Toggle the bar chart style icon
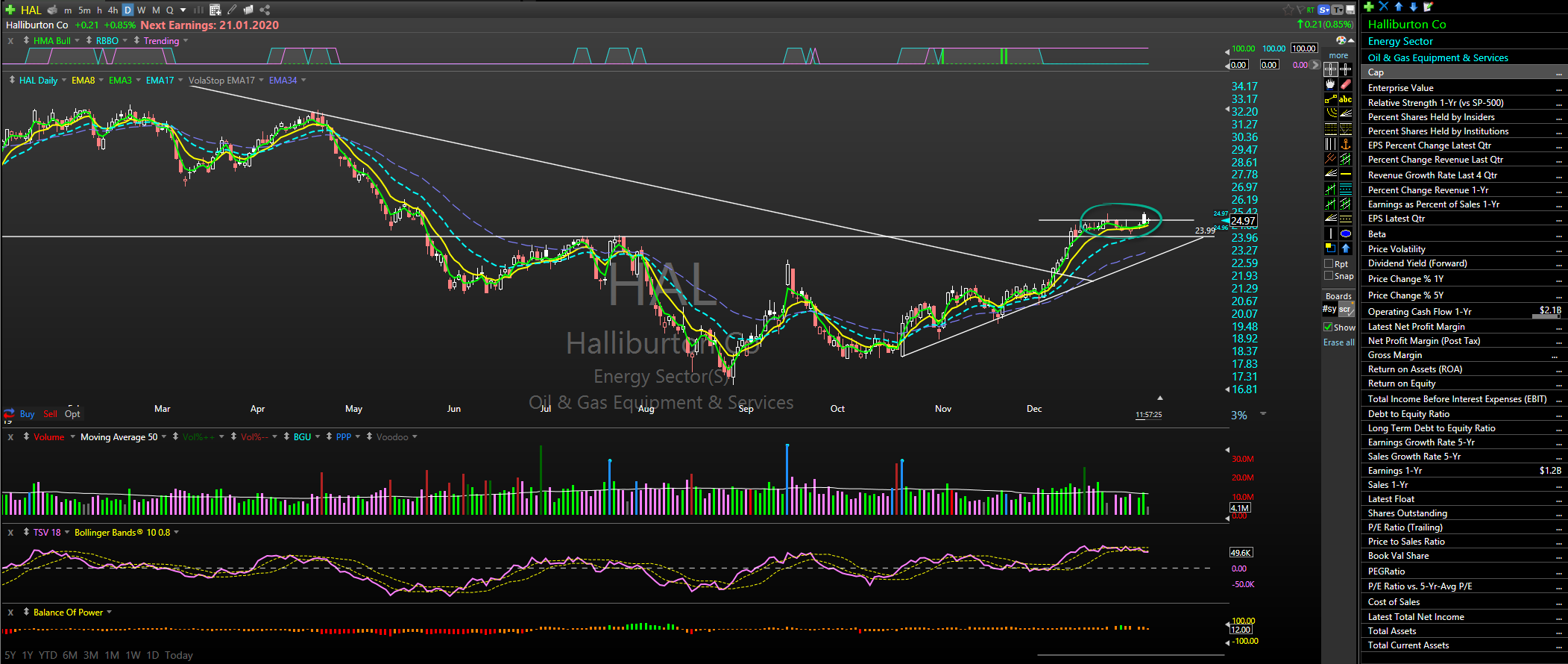Screen dimensions: 1568x664 coord(198,10)
